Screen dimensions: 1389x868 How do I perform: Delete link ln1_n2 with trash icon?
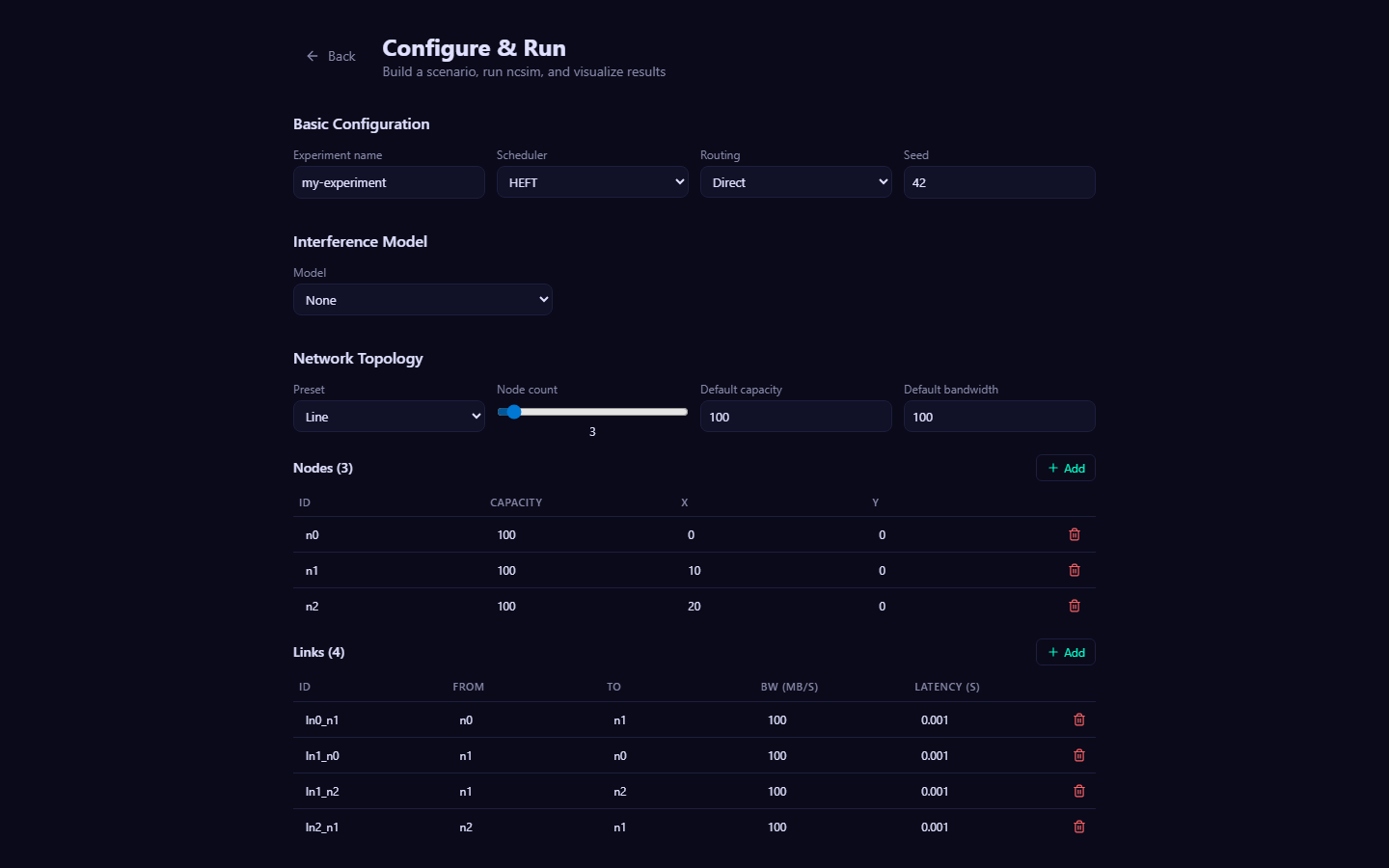coord(1078,791)
